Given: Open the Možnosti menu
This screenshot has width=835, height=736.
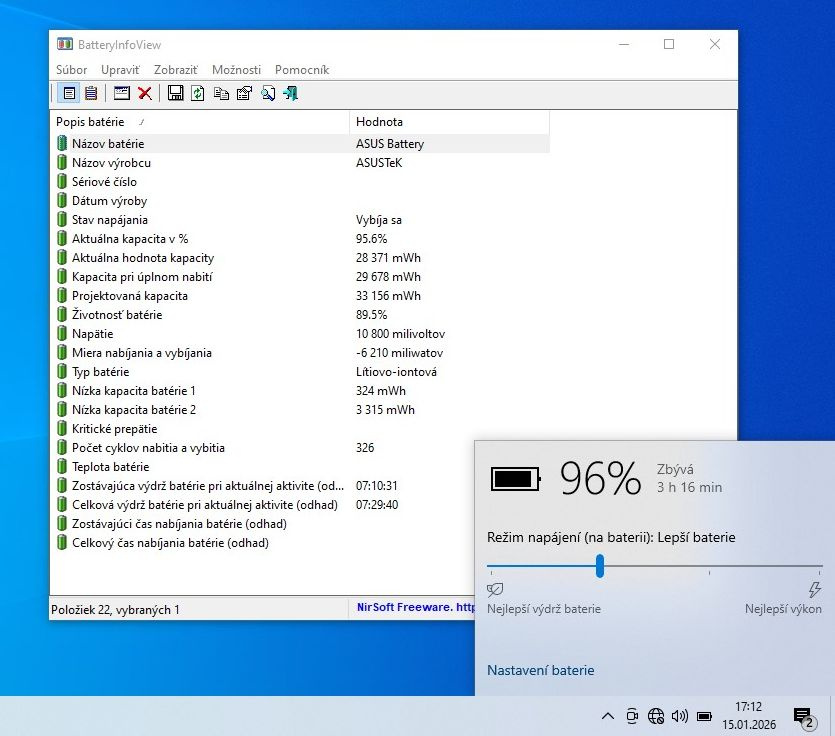Looking at the screenshot, I should [236, 70].
